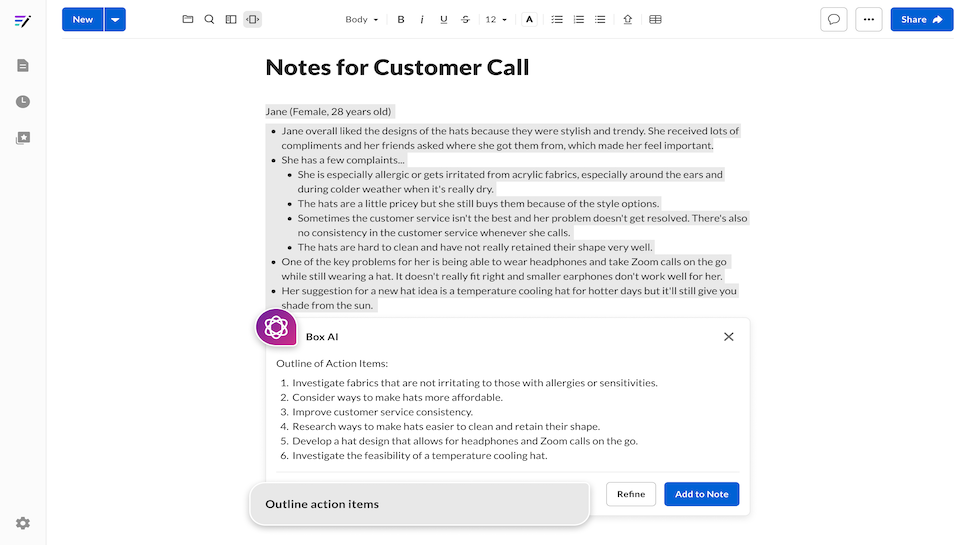Apply strikethrough formatting

[x=465, y=19]
